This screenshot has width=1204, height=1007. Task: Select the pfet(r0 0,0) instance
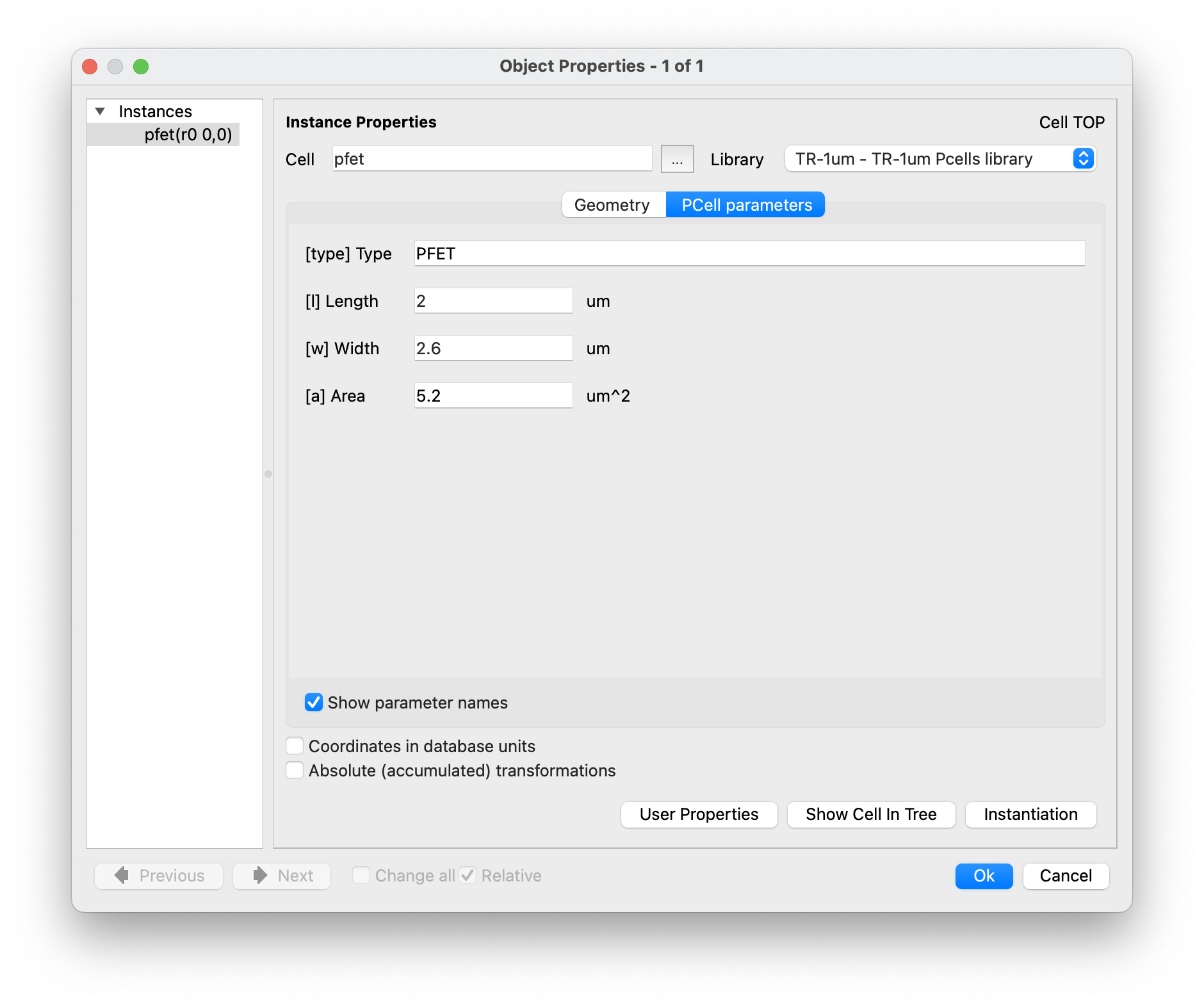163,135
